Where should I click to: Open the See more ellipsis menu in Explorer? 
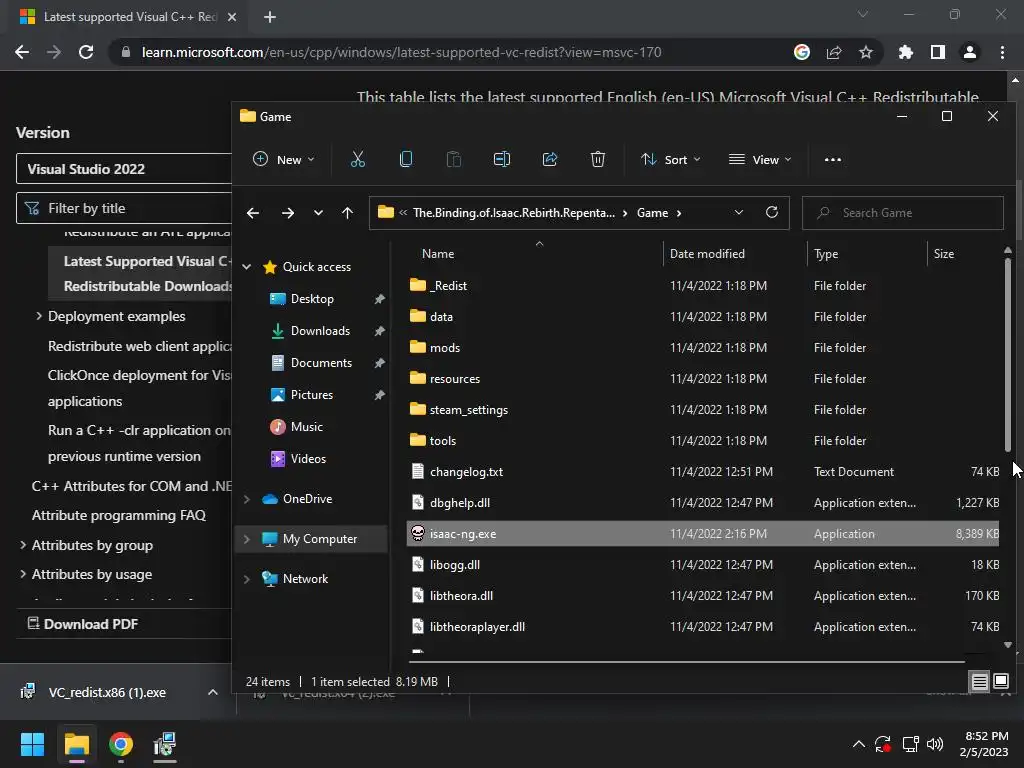pyautogui.click(x=833, y=159)
